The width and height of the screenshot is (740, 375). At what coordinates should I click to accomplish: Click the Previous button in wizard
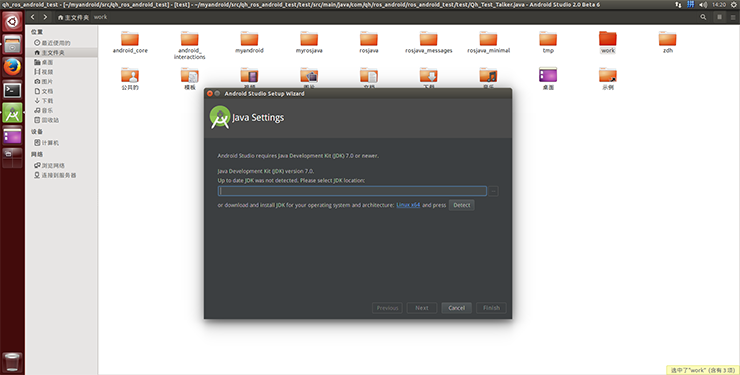point(387,308)
